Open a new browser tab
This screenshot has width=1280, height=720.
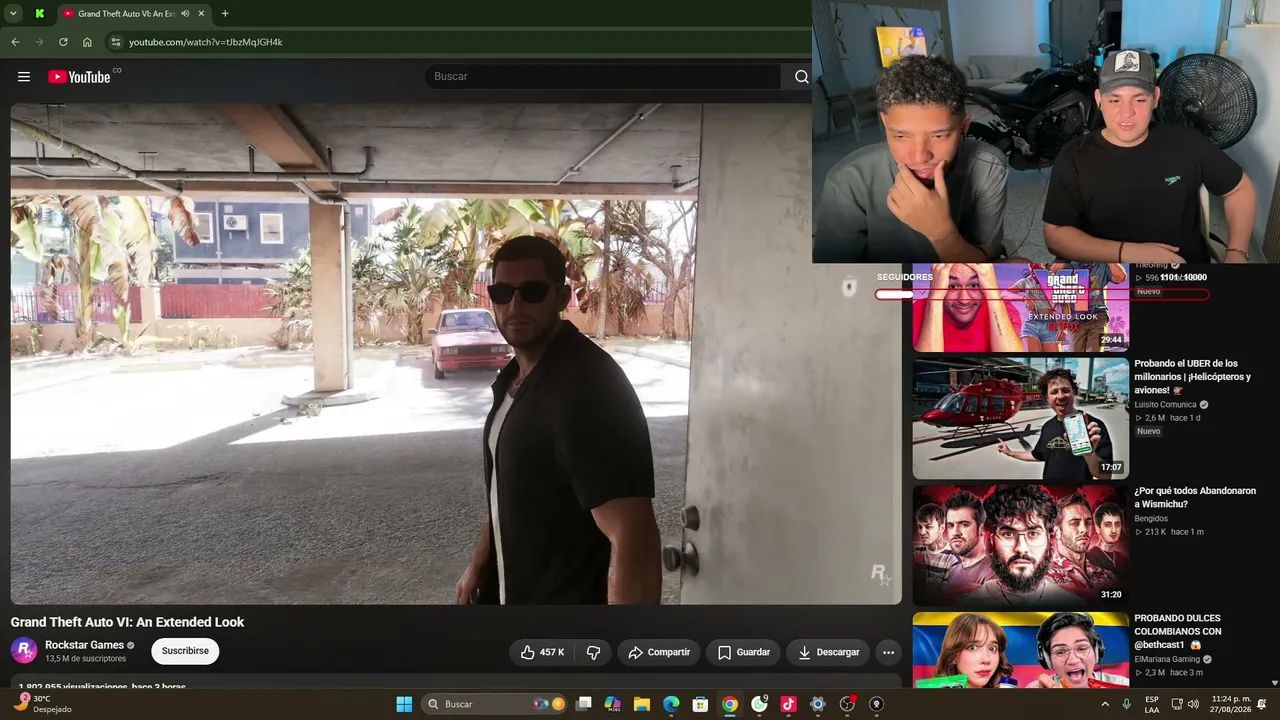[x=224, y=14]
